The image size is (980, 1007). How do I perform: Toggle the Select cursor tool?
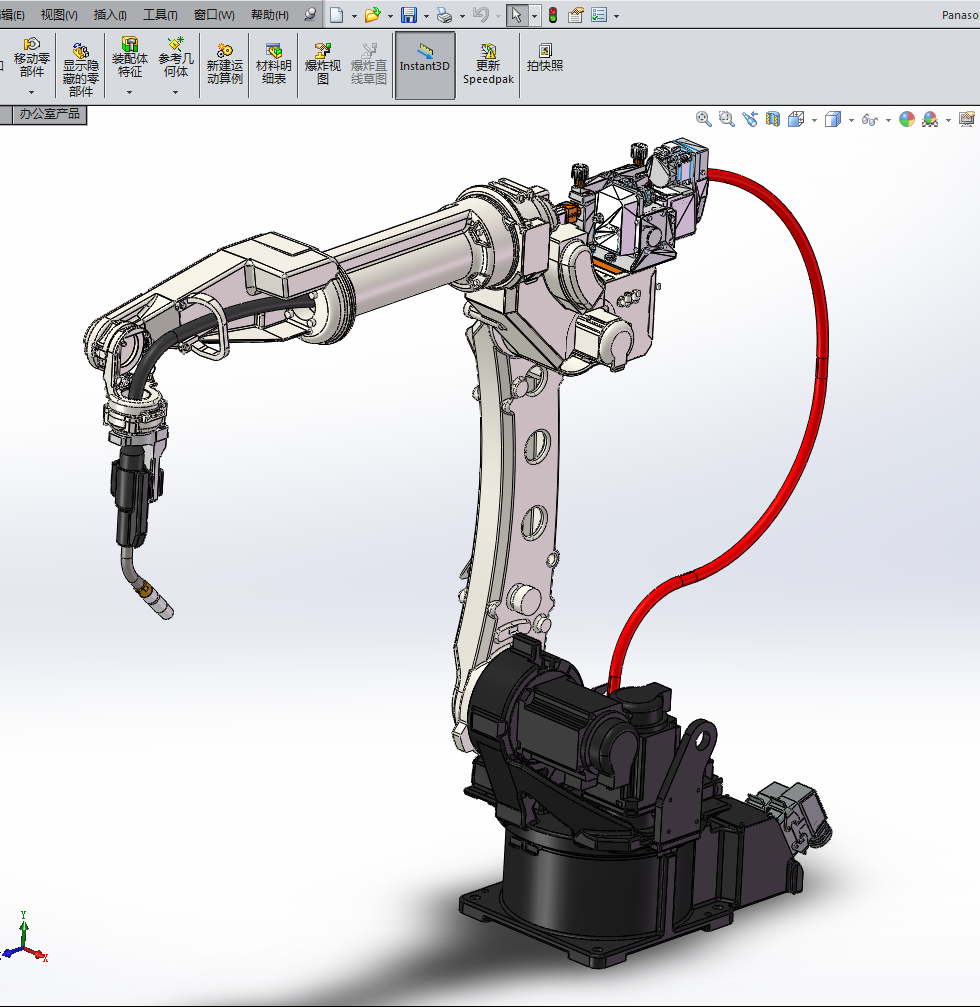pos(516,15)
